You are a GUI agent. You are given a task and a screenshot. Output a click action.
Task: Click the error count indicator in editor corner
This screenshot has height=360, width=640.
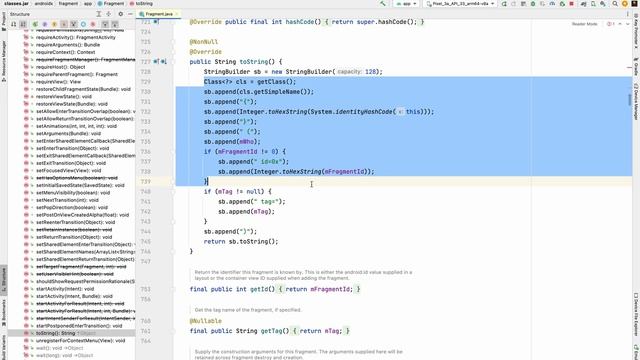pos(611,24)
